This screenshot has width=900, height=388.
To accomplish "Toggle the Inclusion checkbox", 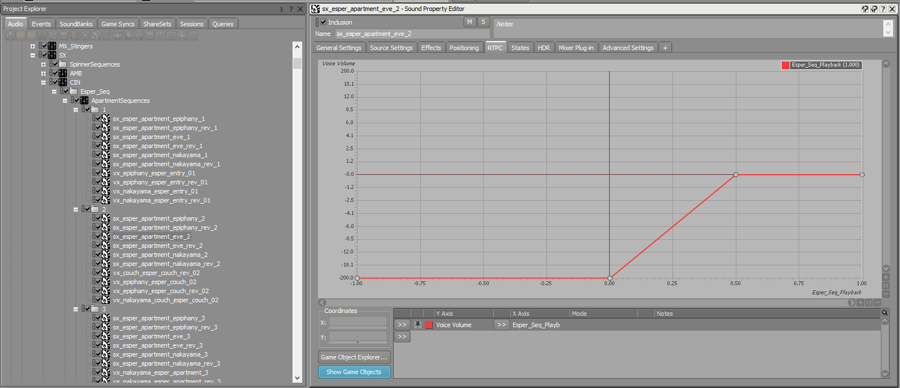I will pos(323,22).
